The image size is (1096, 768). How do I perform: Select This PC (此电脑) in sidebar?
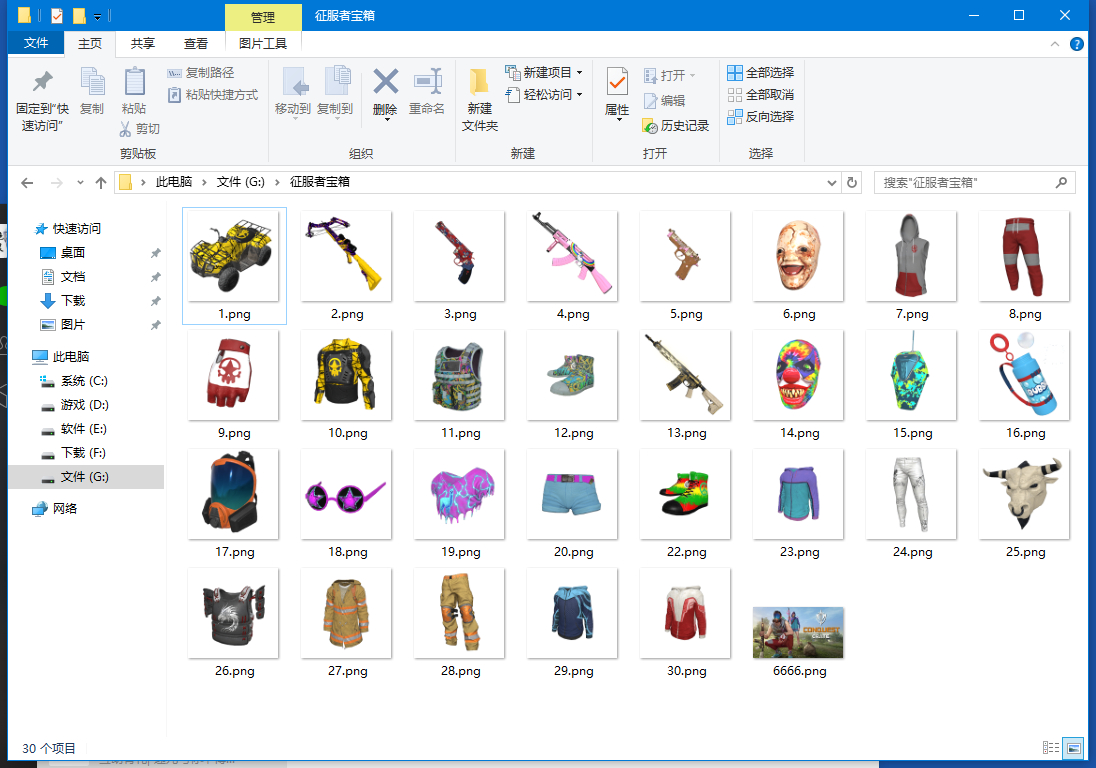click(x=71, y=356)
